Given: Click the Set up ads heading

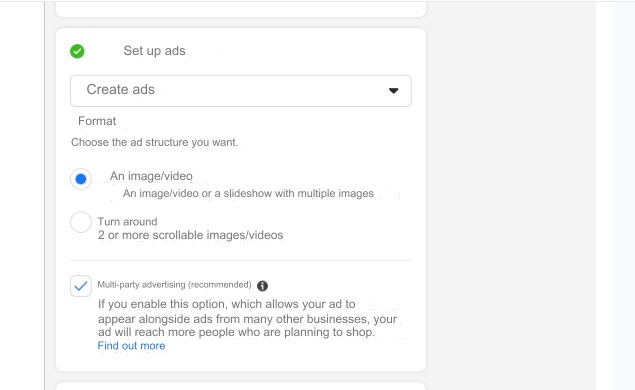Looking at the screenshot, I should (x=154, y=51).
